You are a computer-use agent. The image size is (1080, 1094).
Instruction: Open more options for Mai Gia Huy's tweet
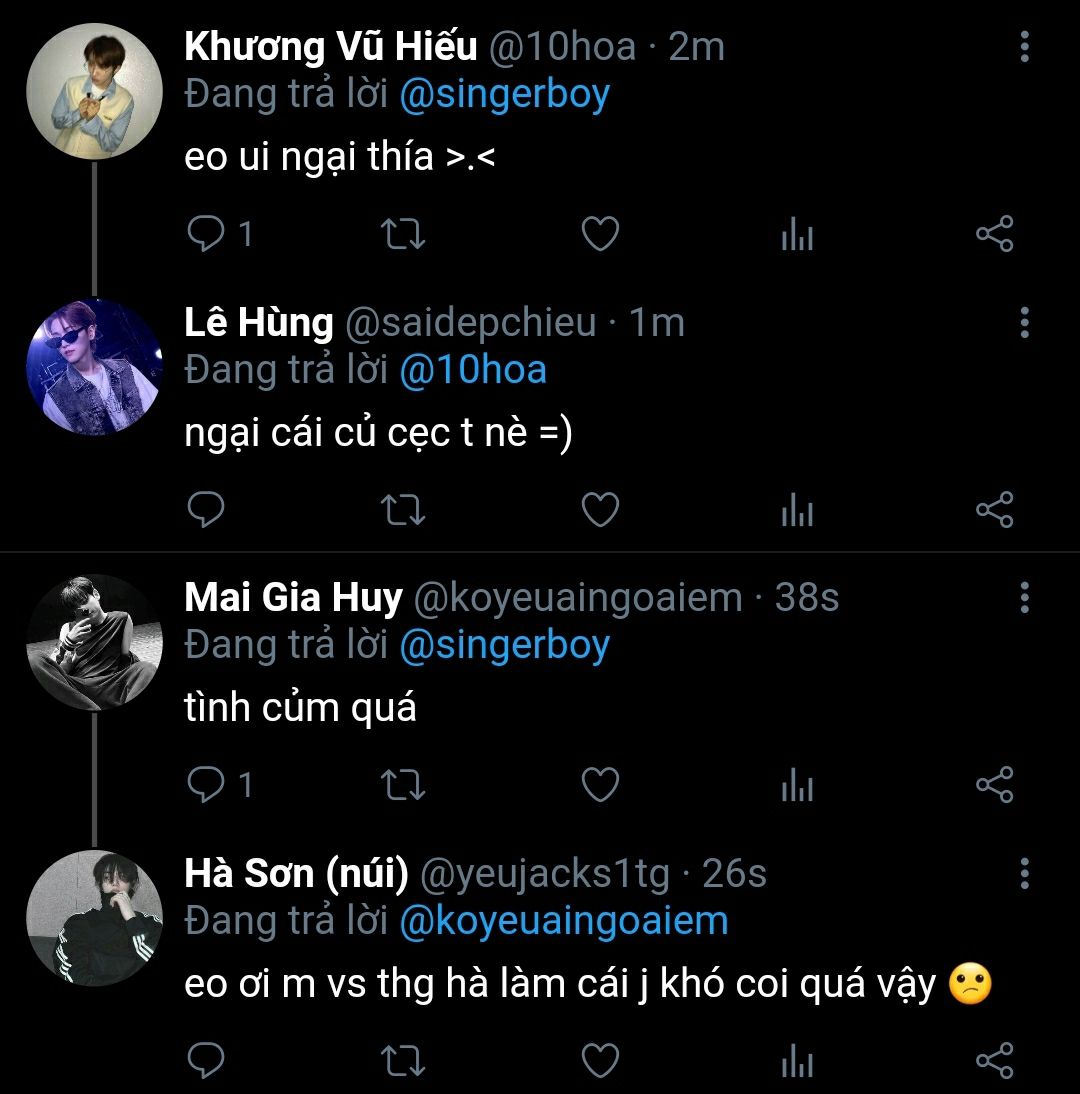(x=1024, y=598)
